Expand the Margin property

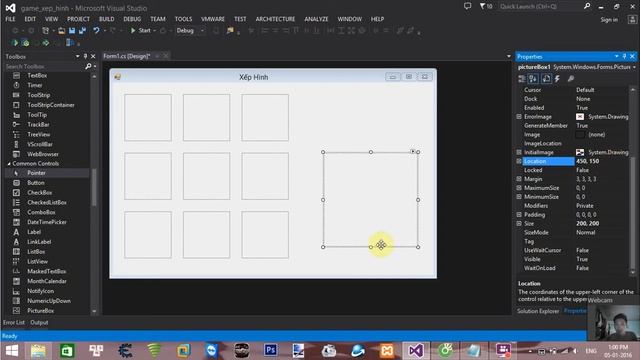(x=519, y=179)
